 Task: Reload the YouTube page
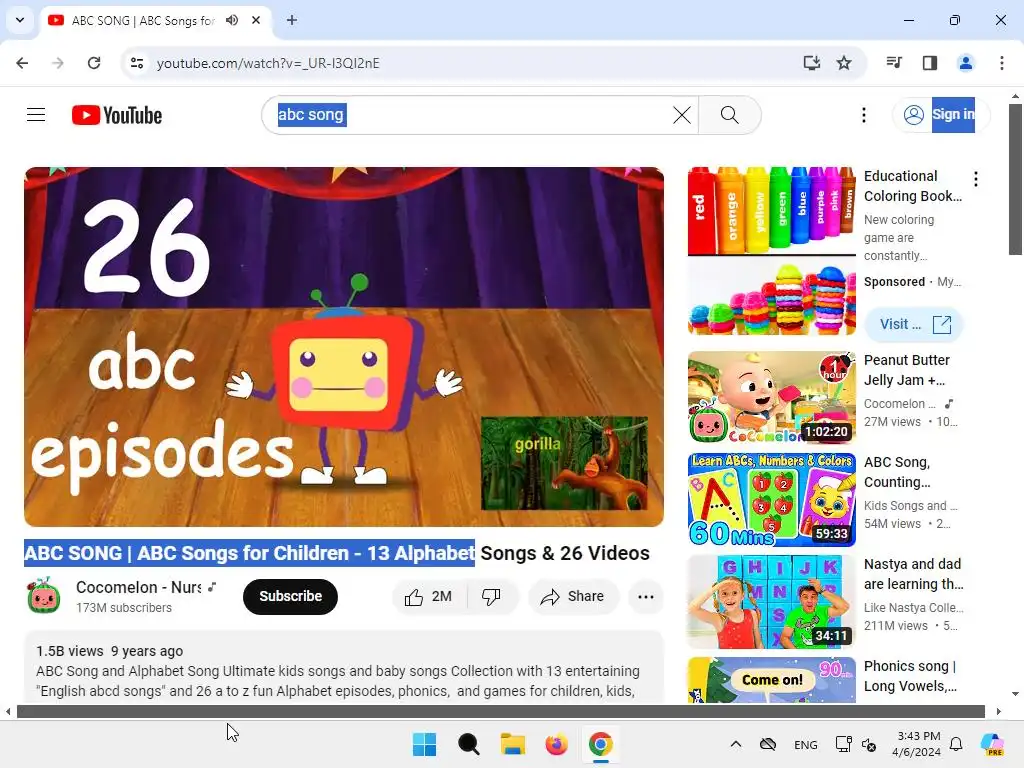[x=94, y=63]
